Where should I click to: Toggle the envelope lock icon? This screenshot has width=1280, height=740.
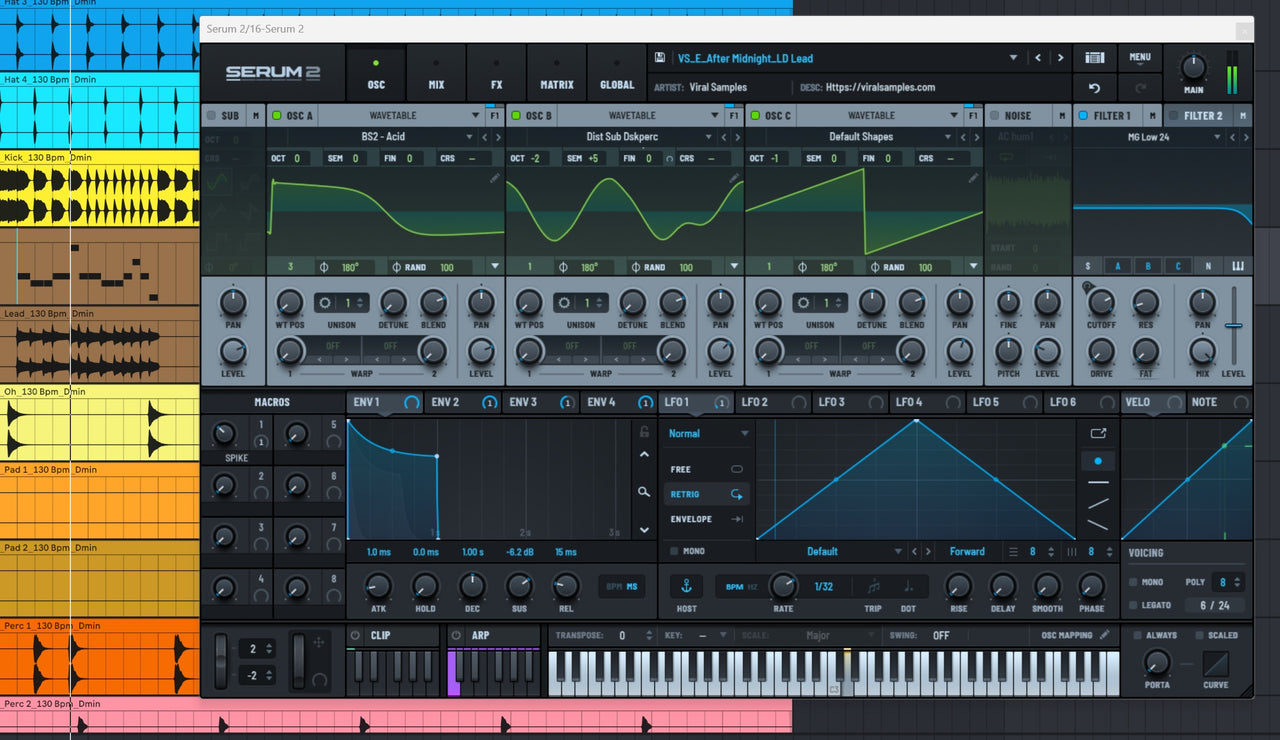tap(645, 431)
